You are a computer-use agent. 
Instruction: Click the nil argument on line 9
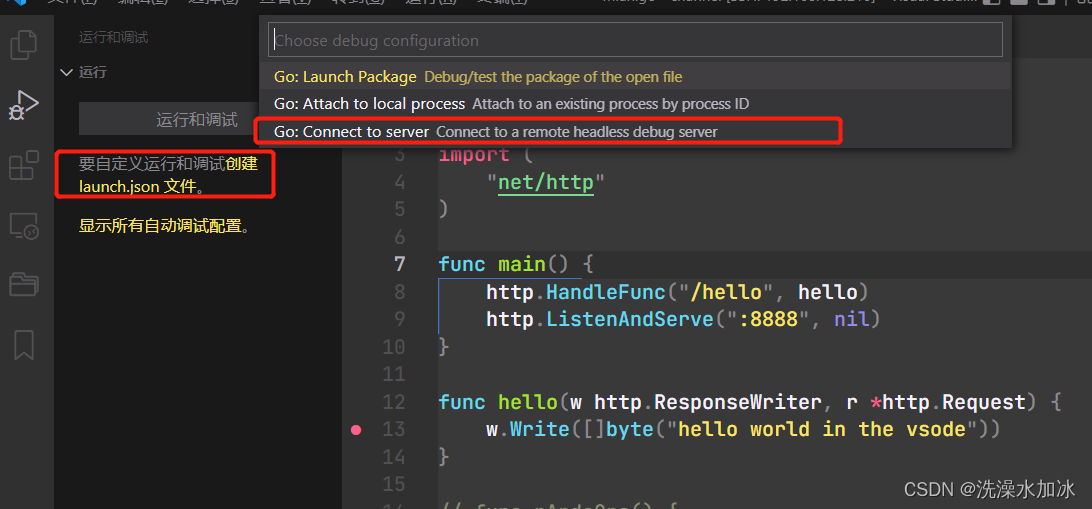point(851,320)
